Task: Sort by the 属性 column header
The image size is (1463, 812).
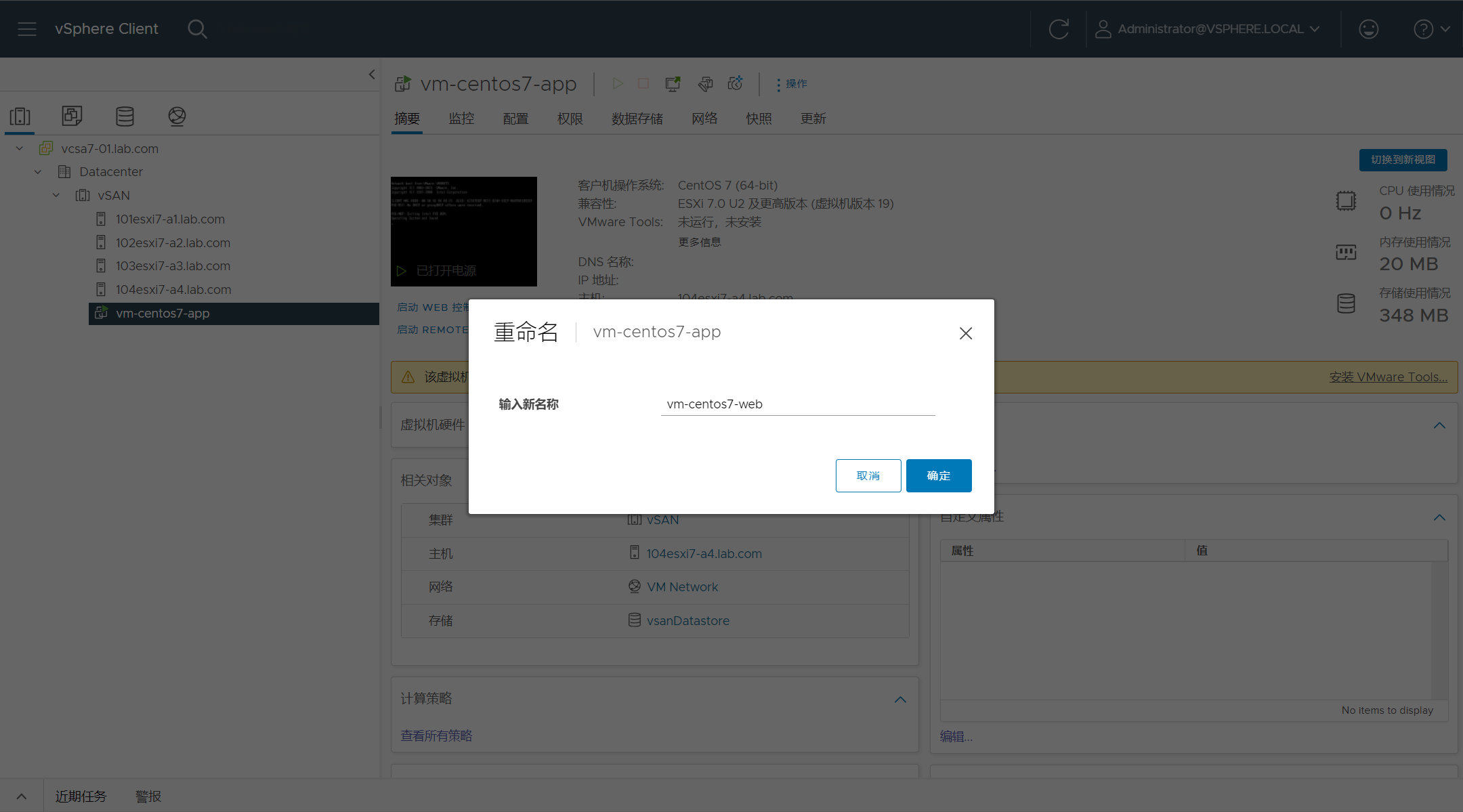Action: coord(1063,551)
